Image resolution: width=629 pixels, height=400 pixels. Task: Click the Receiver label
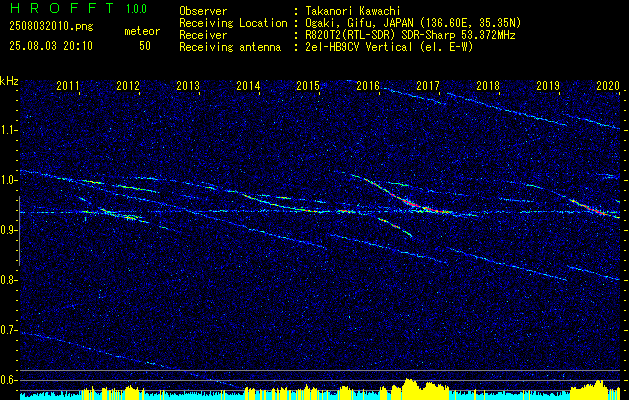tap(203, 35)
